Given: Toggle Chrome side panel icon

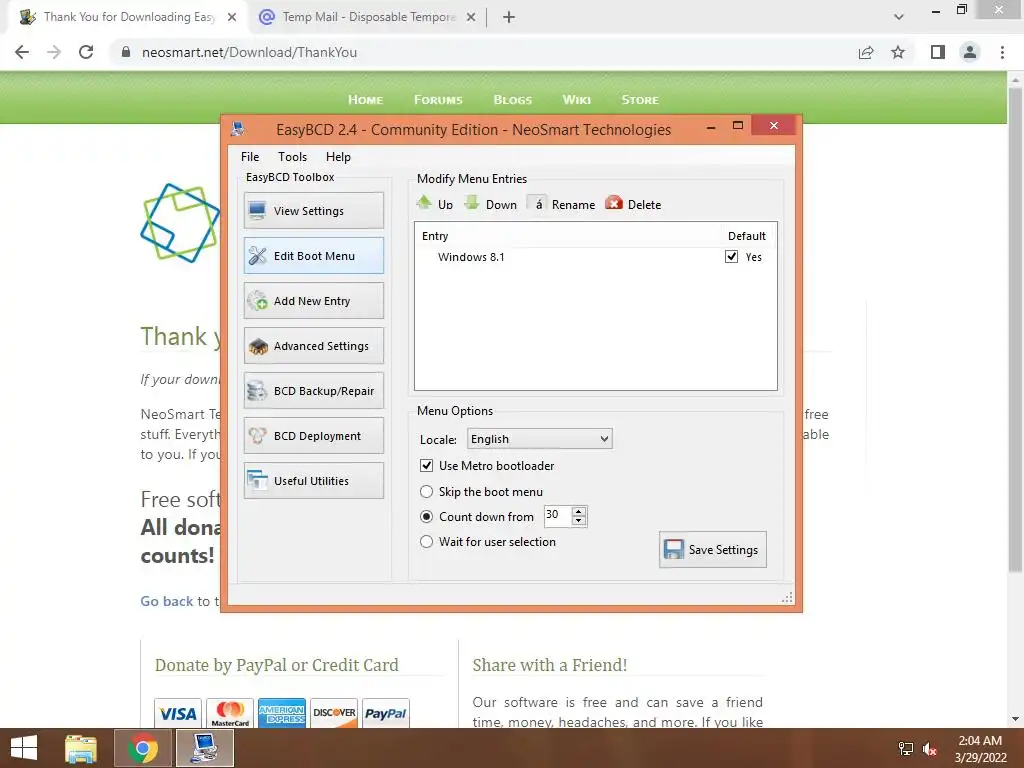Looking at the screenshot, I should [938, 52].
